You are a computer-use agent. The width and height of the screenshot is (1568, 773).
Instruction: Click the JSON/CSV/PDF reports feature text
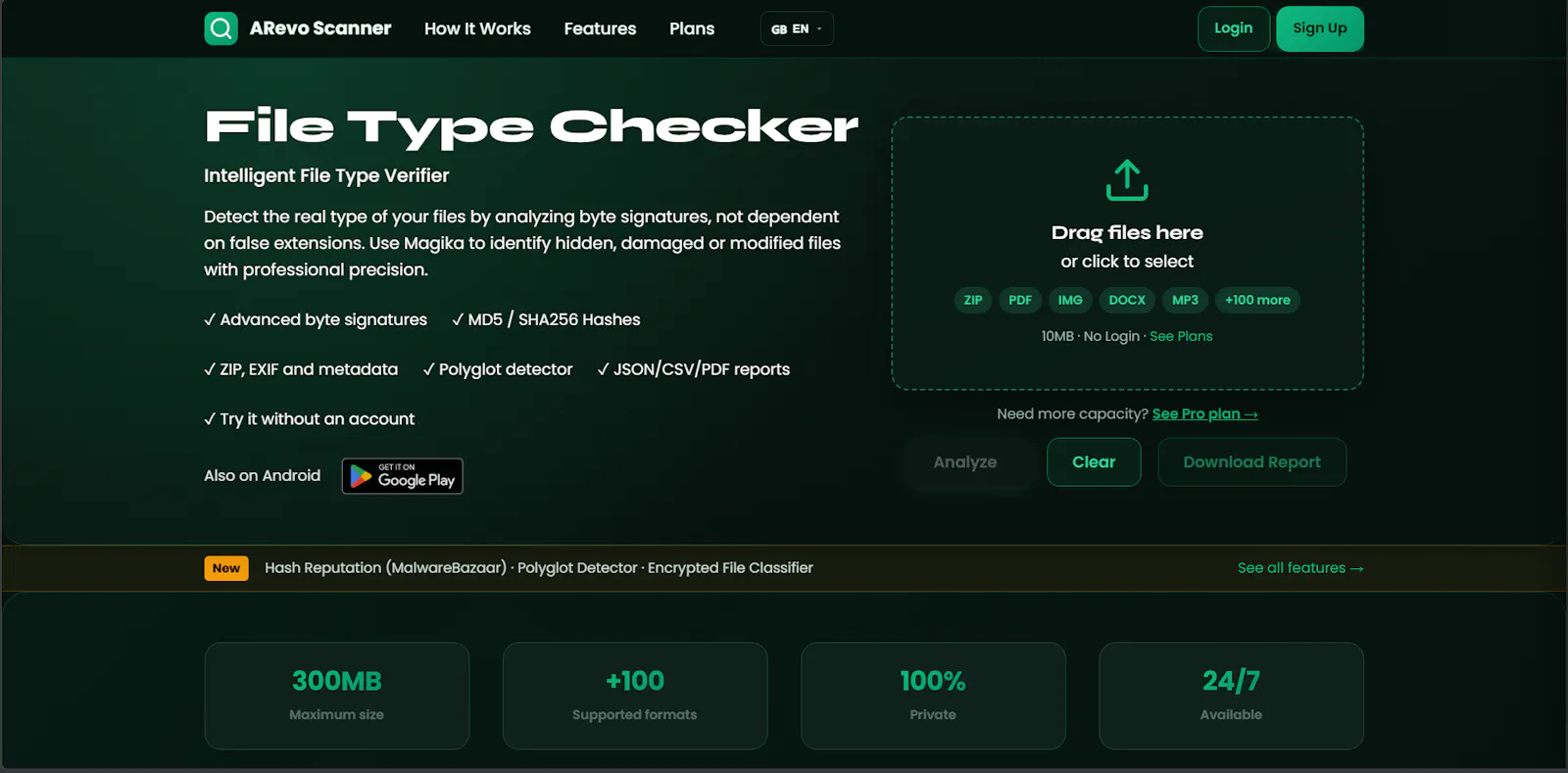[x=694, y=369]
